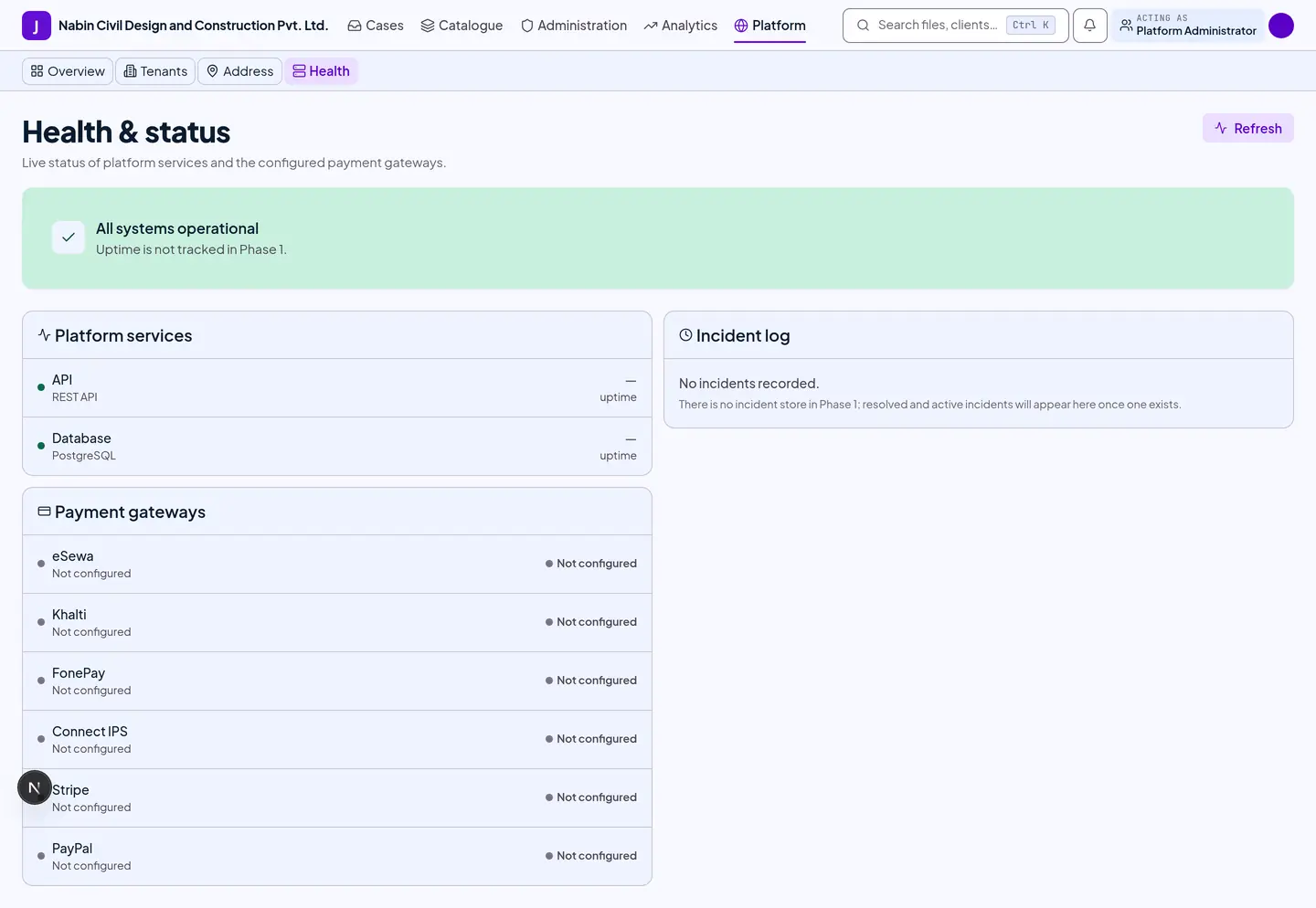
Task: Focus the search files and clients field
Action: point(955,26)
